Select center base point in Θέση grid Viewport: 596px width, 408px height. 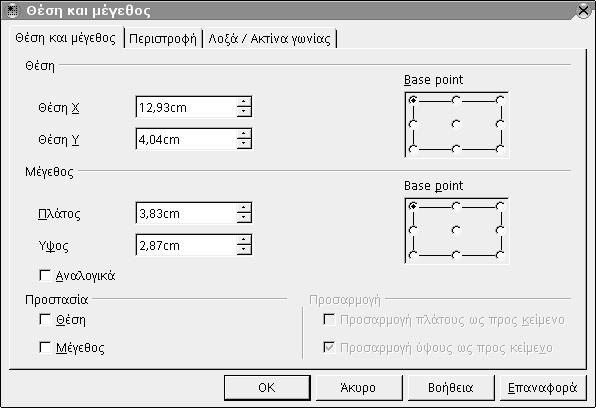click(x=456, y=124)
